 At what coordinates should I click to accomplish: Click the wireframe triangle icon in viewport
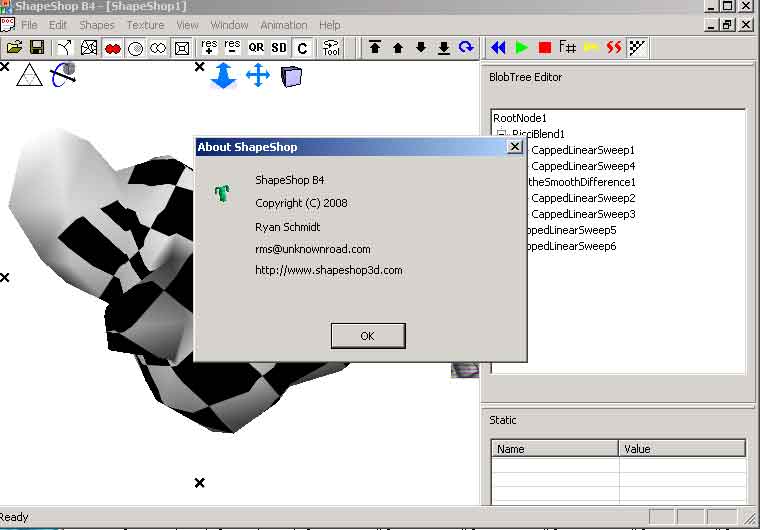point(29,75)
